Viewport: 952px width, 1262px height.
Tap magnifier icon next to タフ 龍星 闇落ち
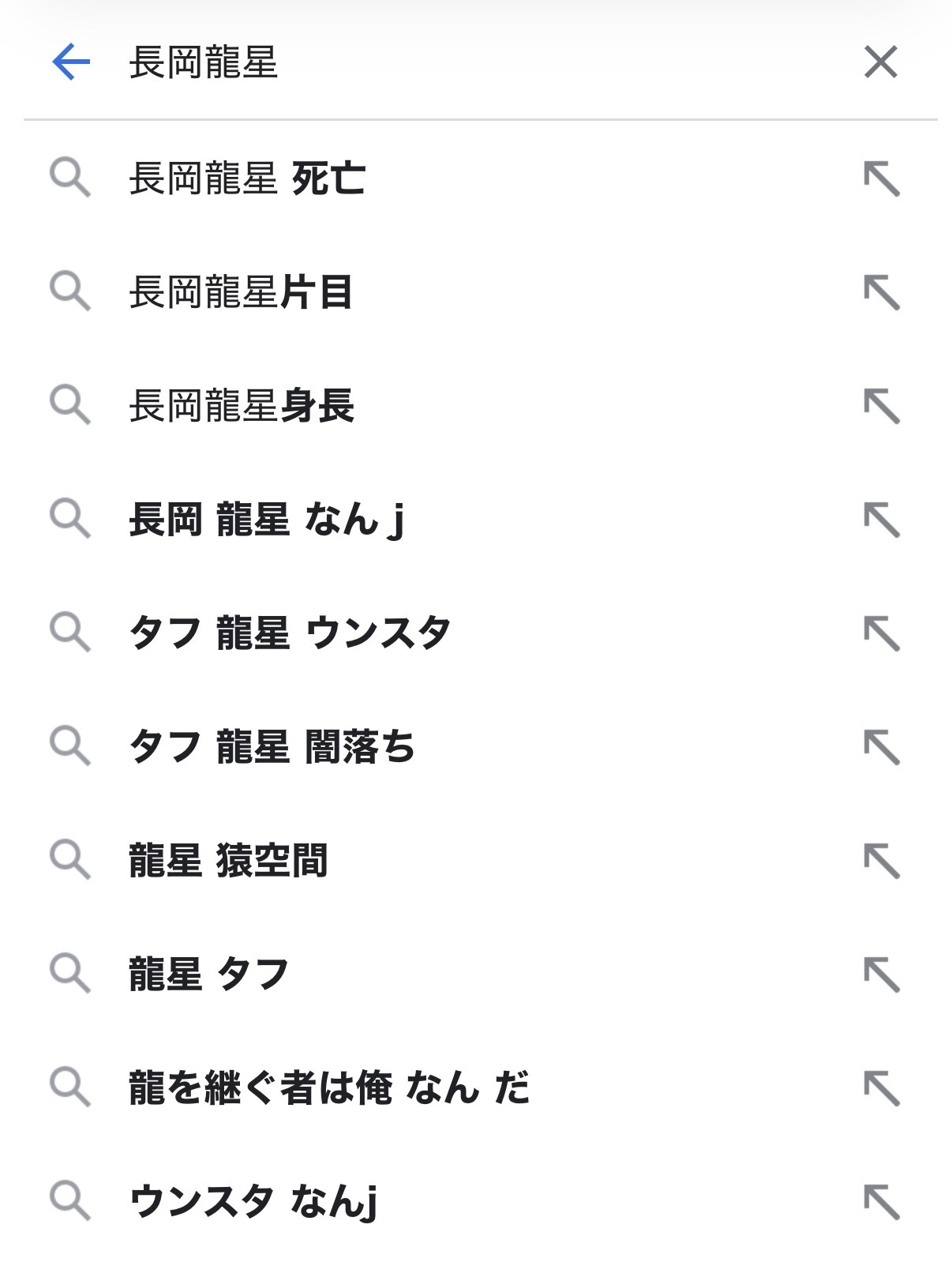70,747
